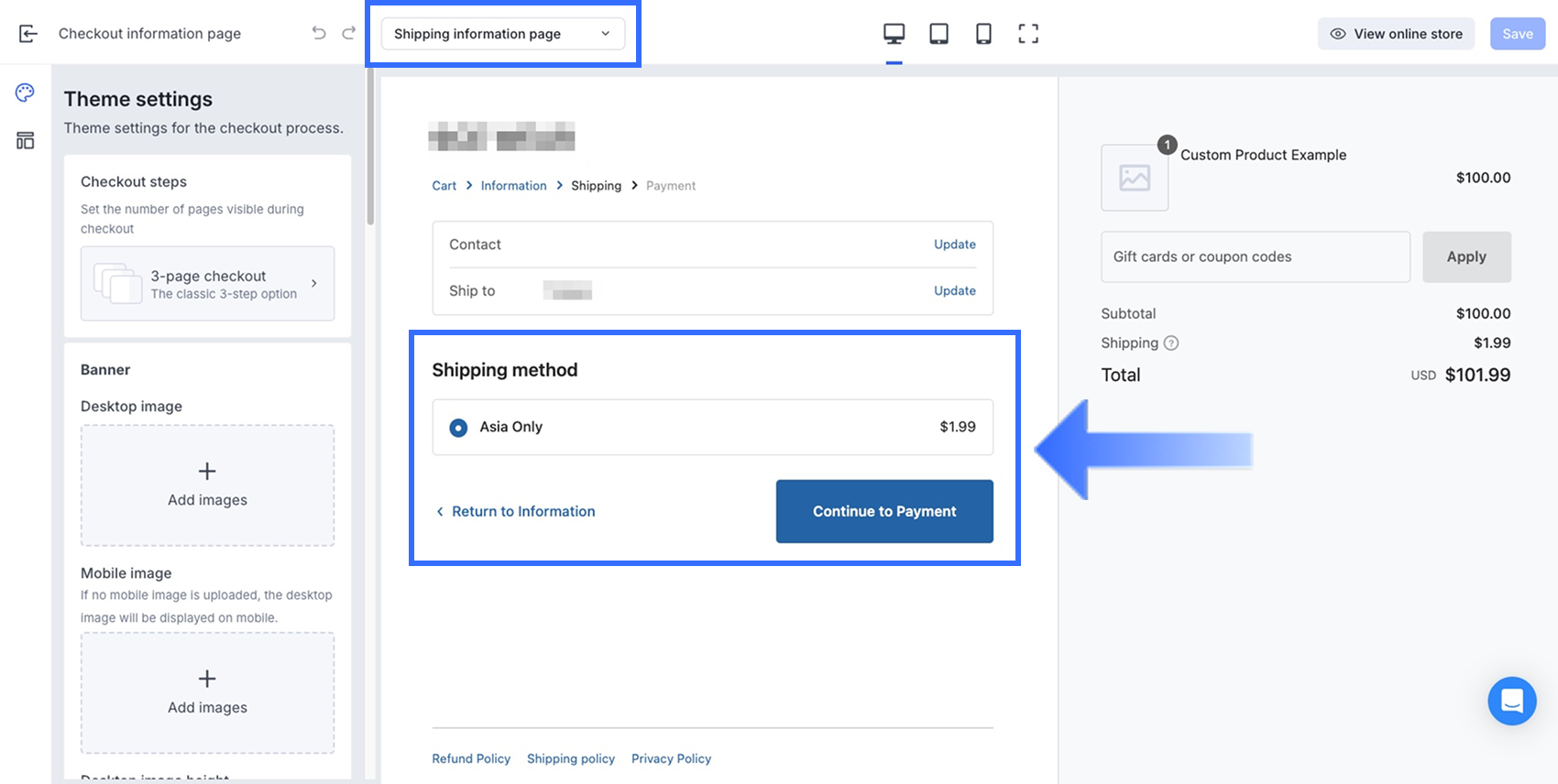Open the live chat support bubble

coord(1511,702)
